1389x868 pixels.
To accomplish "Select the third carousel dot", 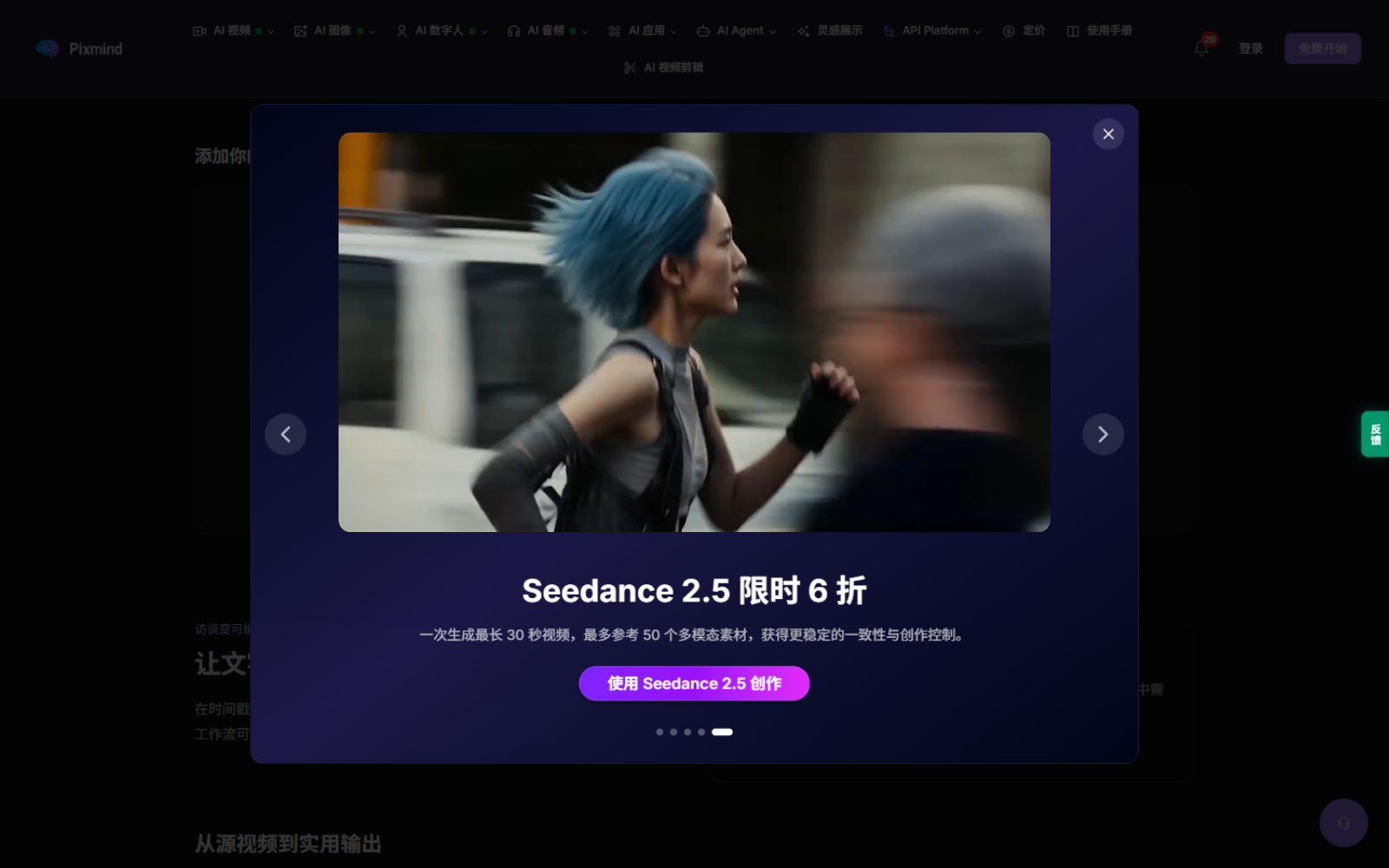I will [688, 732].
